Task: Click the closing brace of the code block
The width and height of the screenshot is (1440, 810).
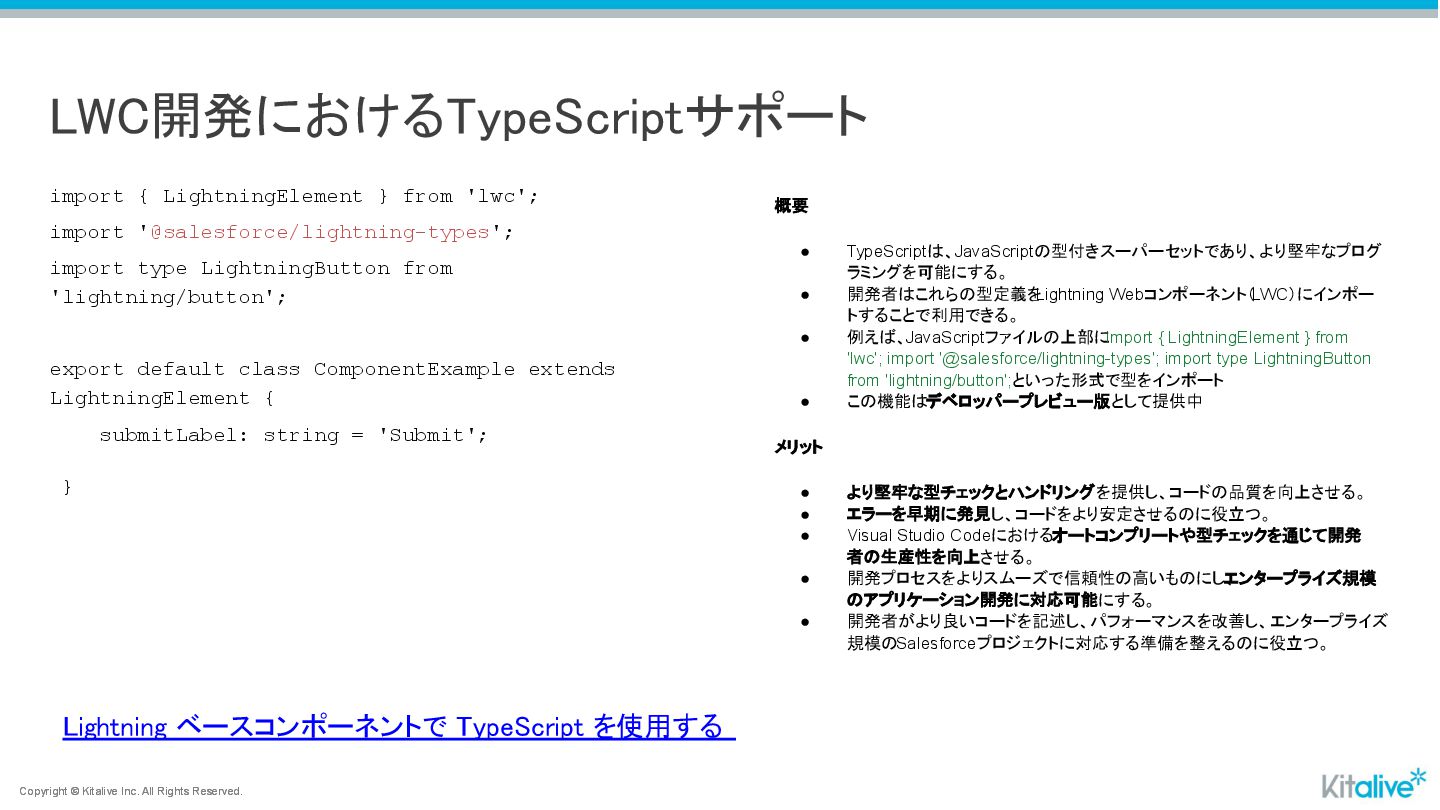Action: click(68, 487)
